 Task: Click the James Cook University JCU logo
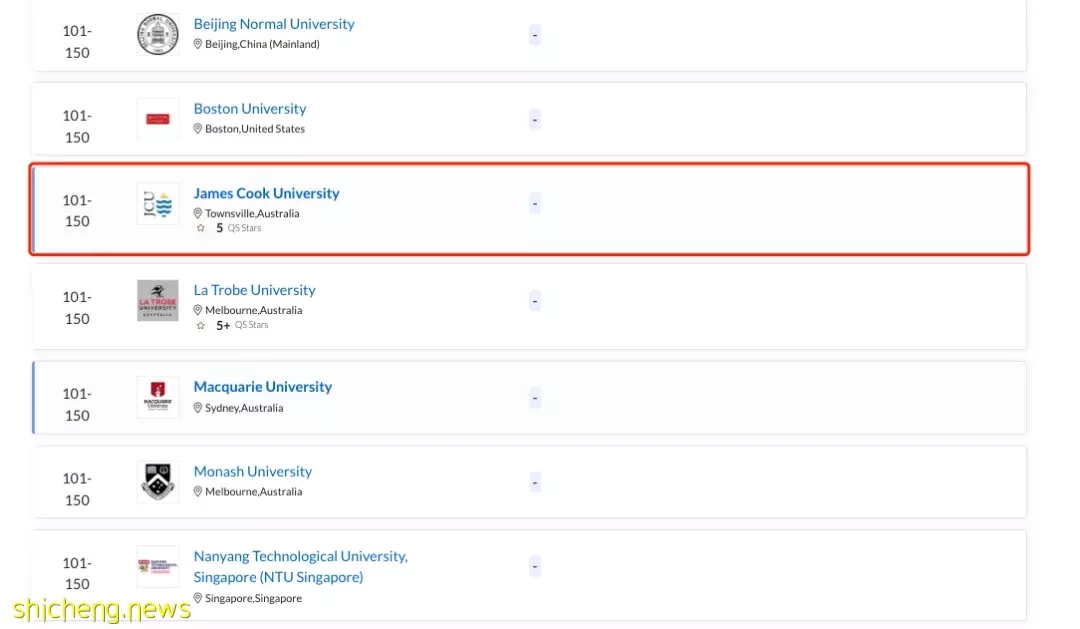[158, 204]
